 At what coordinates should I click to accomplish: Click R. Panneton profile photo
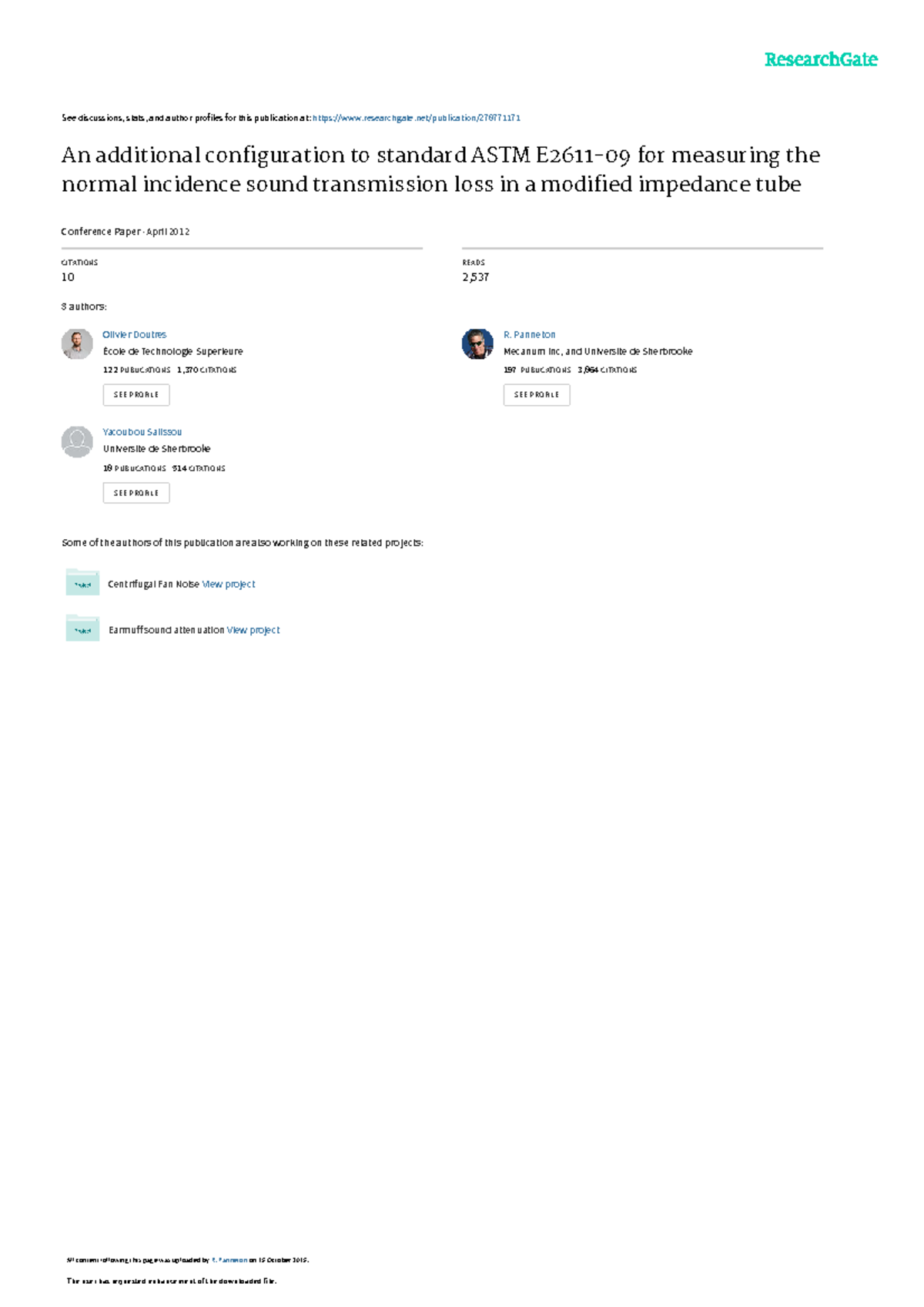coord(477,344)
